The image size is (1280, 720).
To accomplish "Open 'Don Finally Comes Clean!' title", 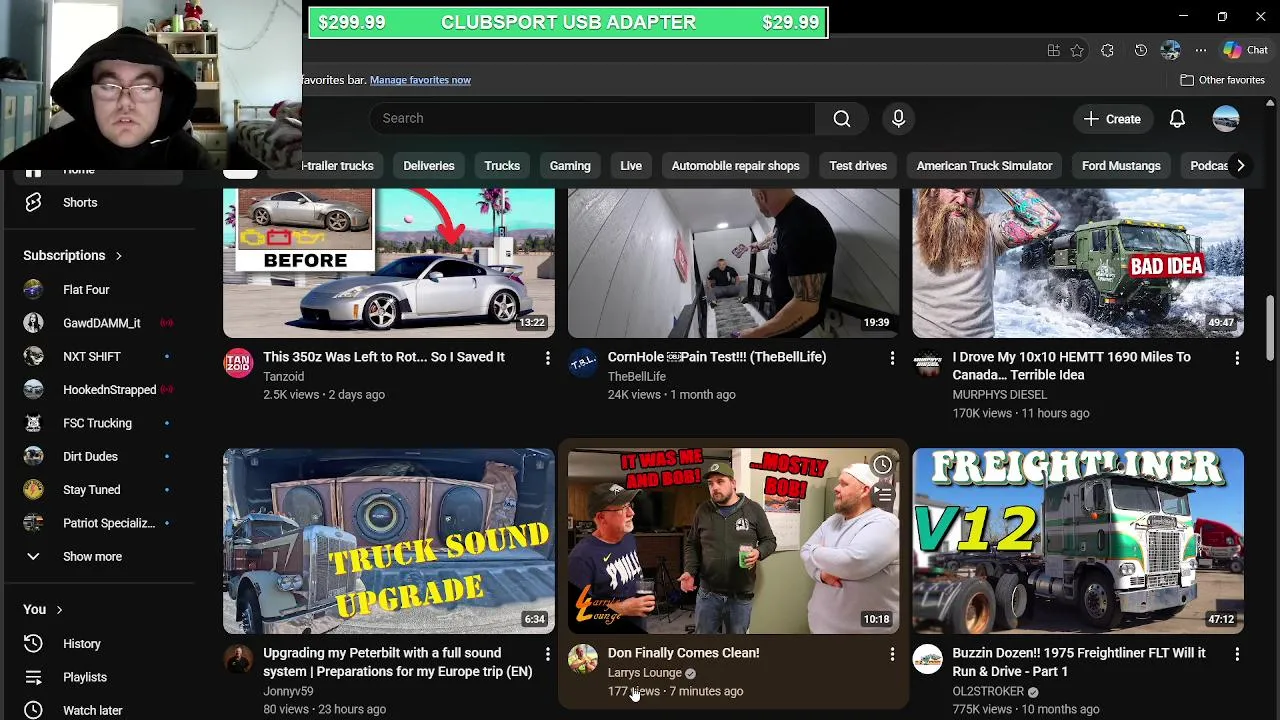I will (684, 653).
